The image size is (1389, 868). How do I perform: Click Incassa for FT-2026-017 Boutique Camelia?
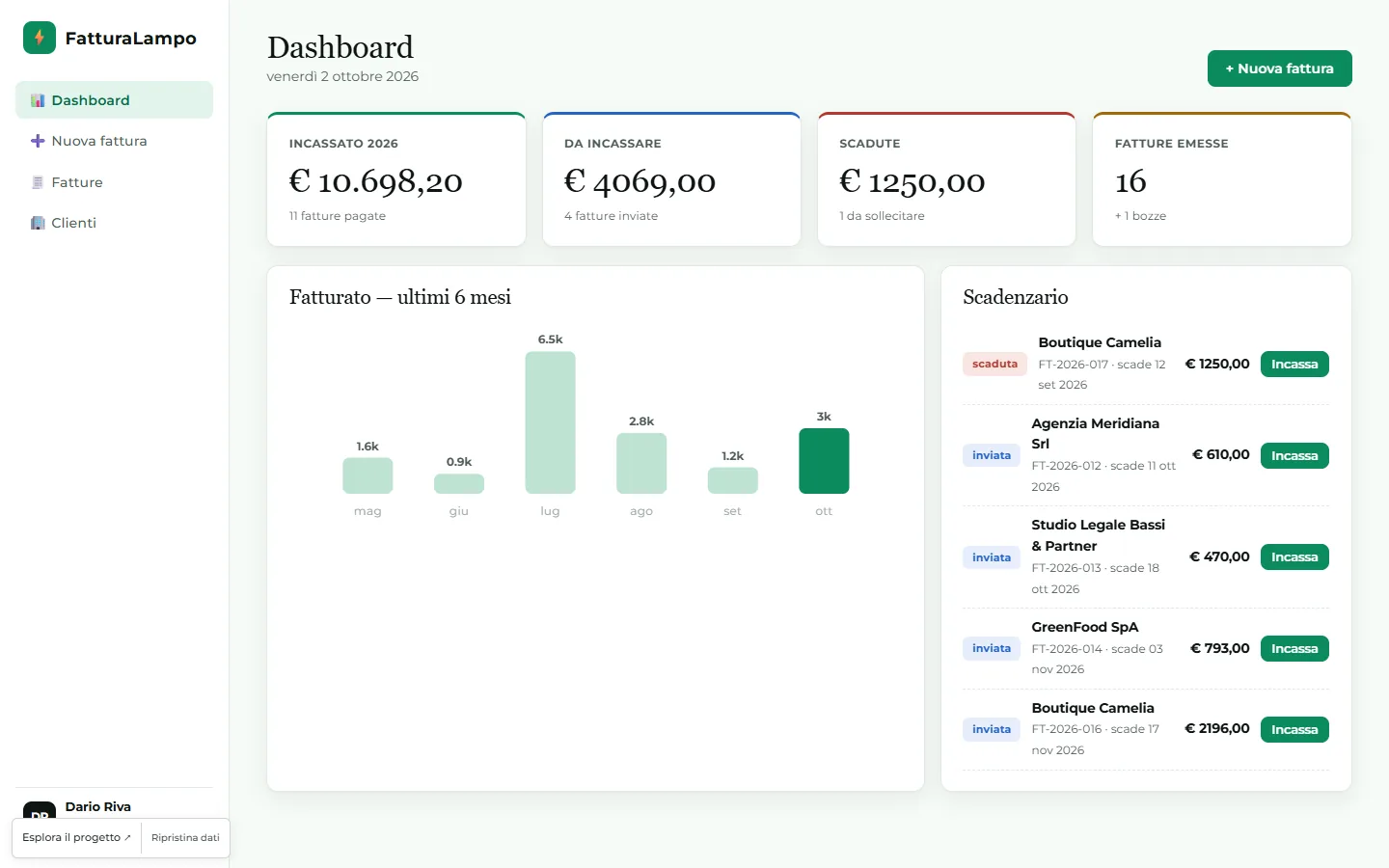1294,364
